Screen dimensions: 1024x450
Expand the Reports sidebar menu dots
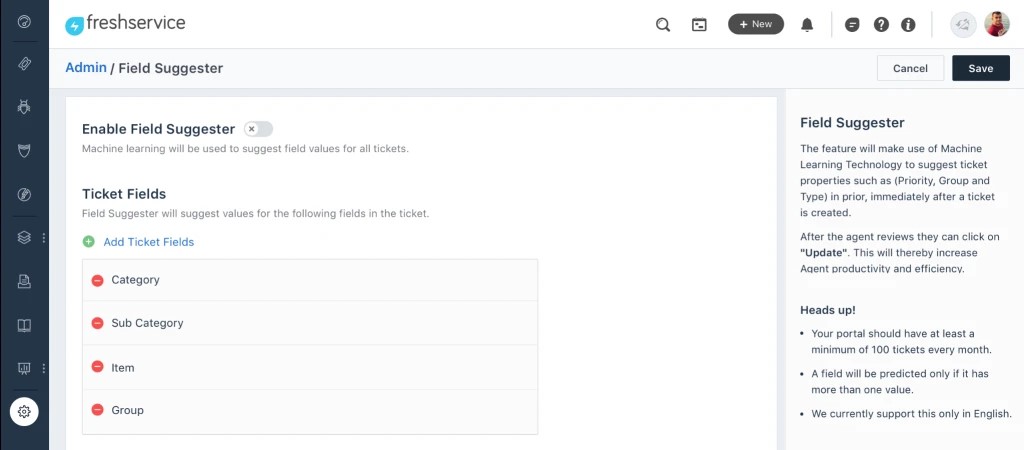(44, 368)
